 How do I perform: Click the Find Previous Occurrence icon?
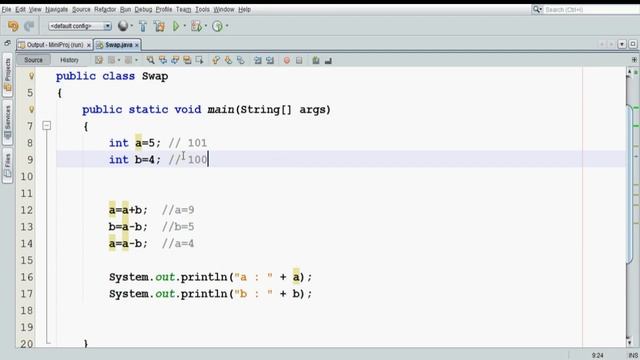(163, 60)
